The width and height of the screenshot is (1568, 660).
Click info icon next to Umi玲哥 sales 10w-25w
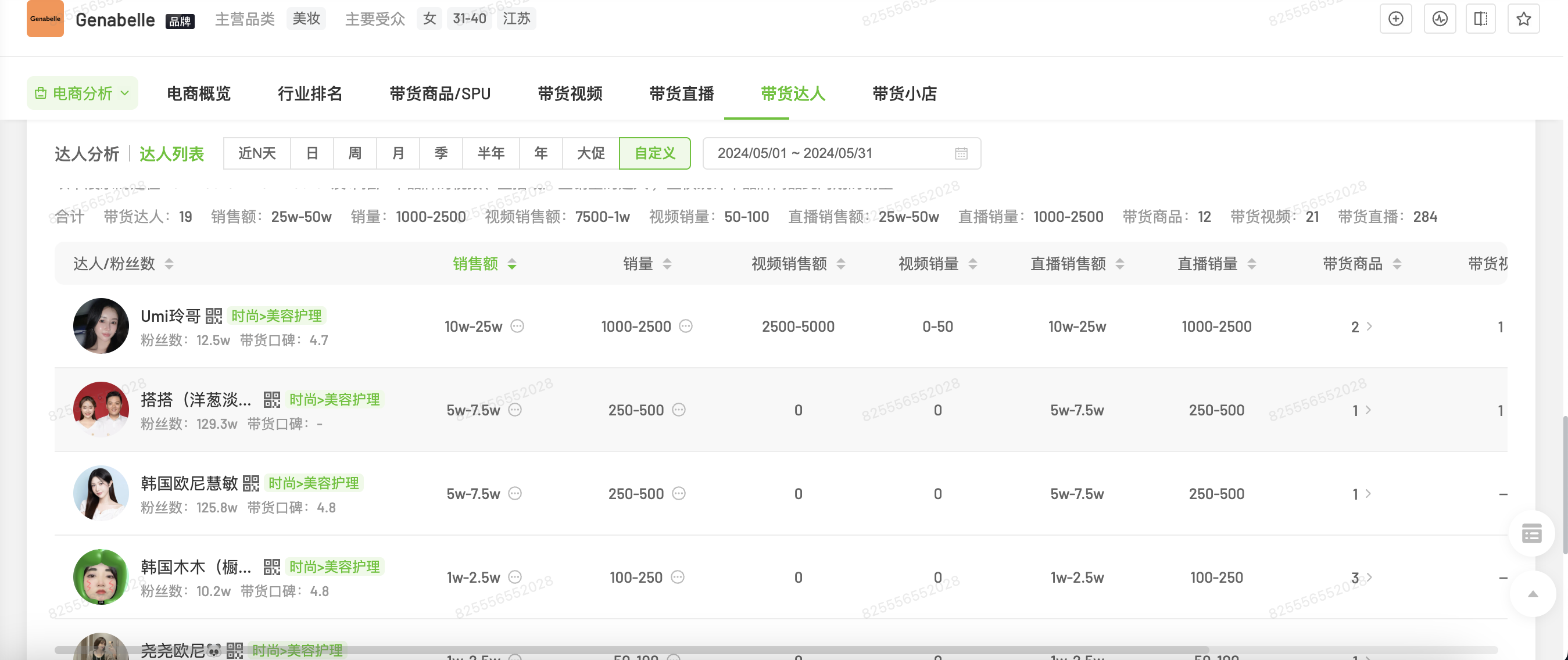pos(517,326)
